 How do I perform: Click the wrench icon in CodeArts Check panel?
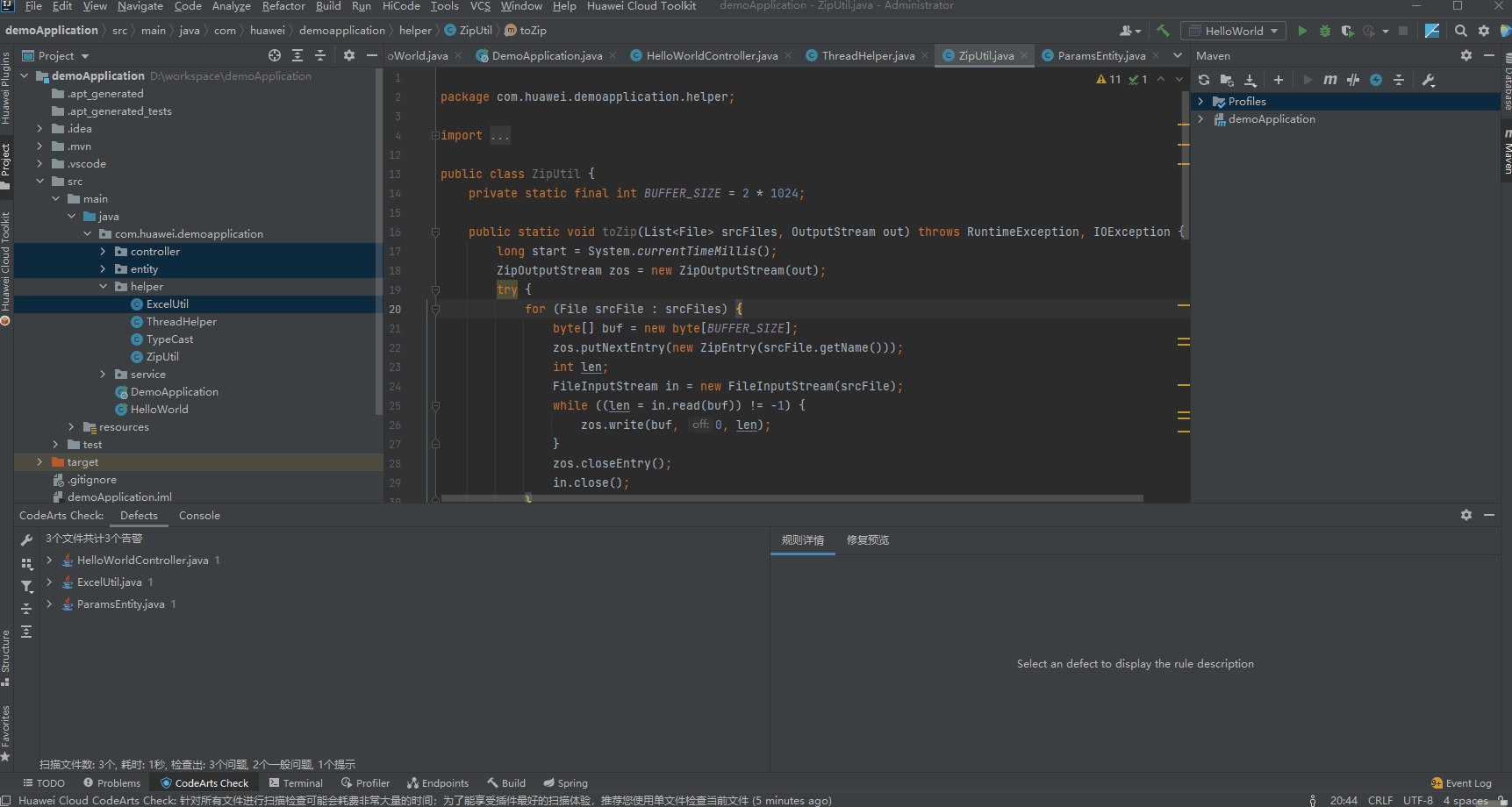coord(26,540)
